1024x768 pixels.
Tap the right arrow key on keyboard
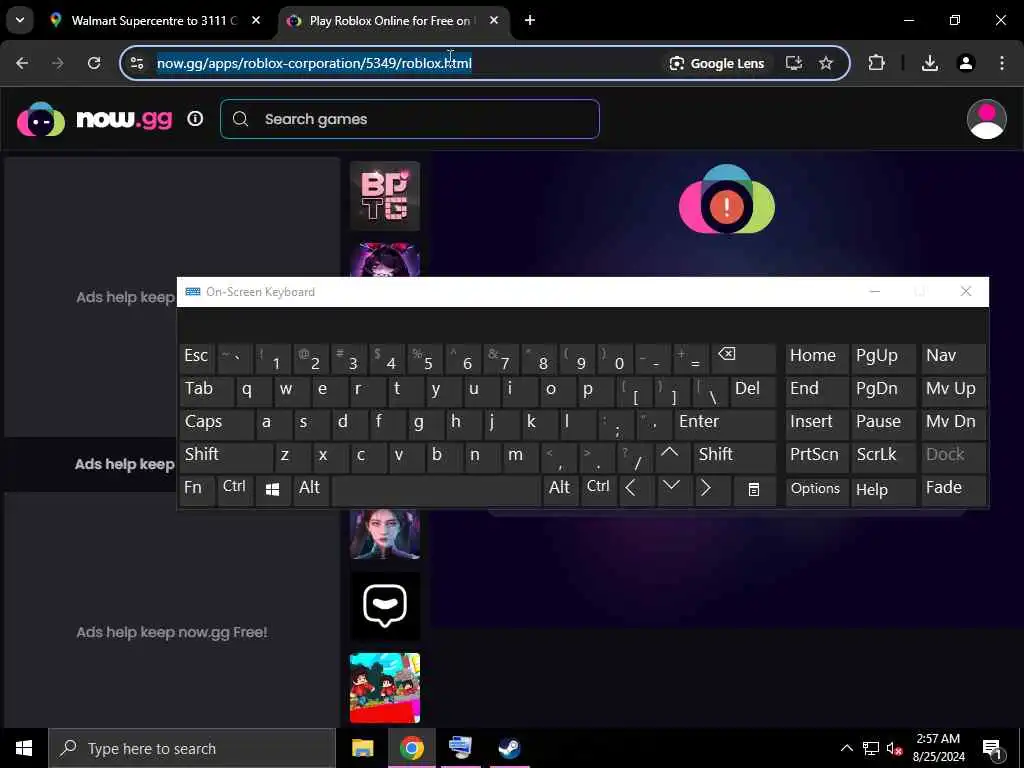(710, 489)
